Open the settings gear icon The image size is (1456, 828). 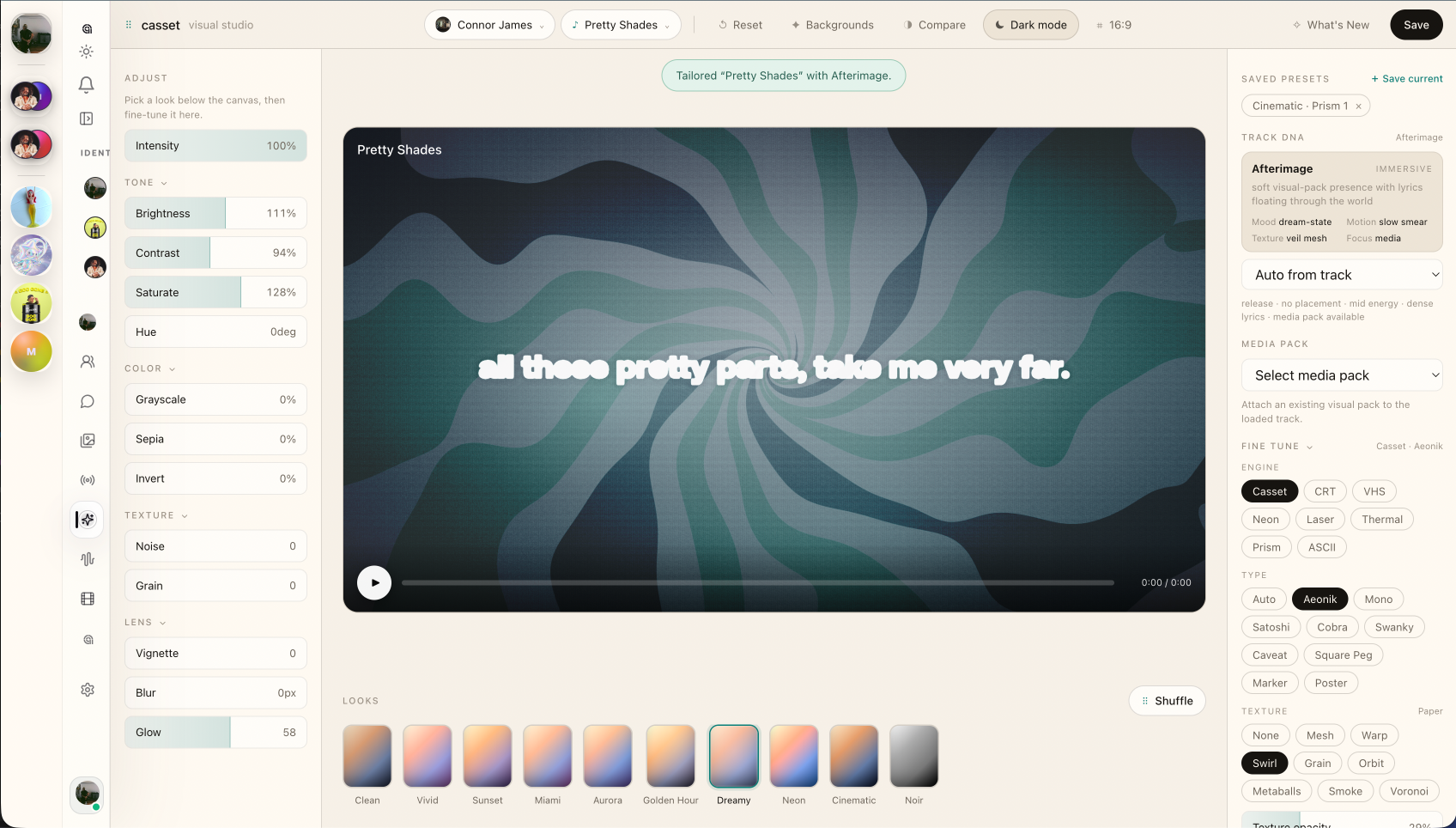(88, 690)
